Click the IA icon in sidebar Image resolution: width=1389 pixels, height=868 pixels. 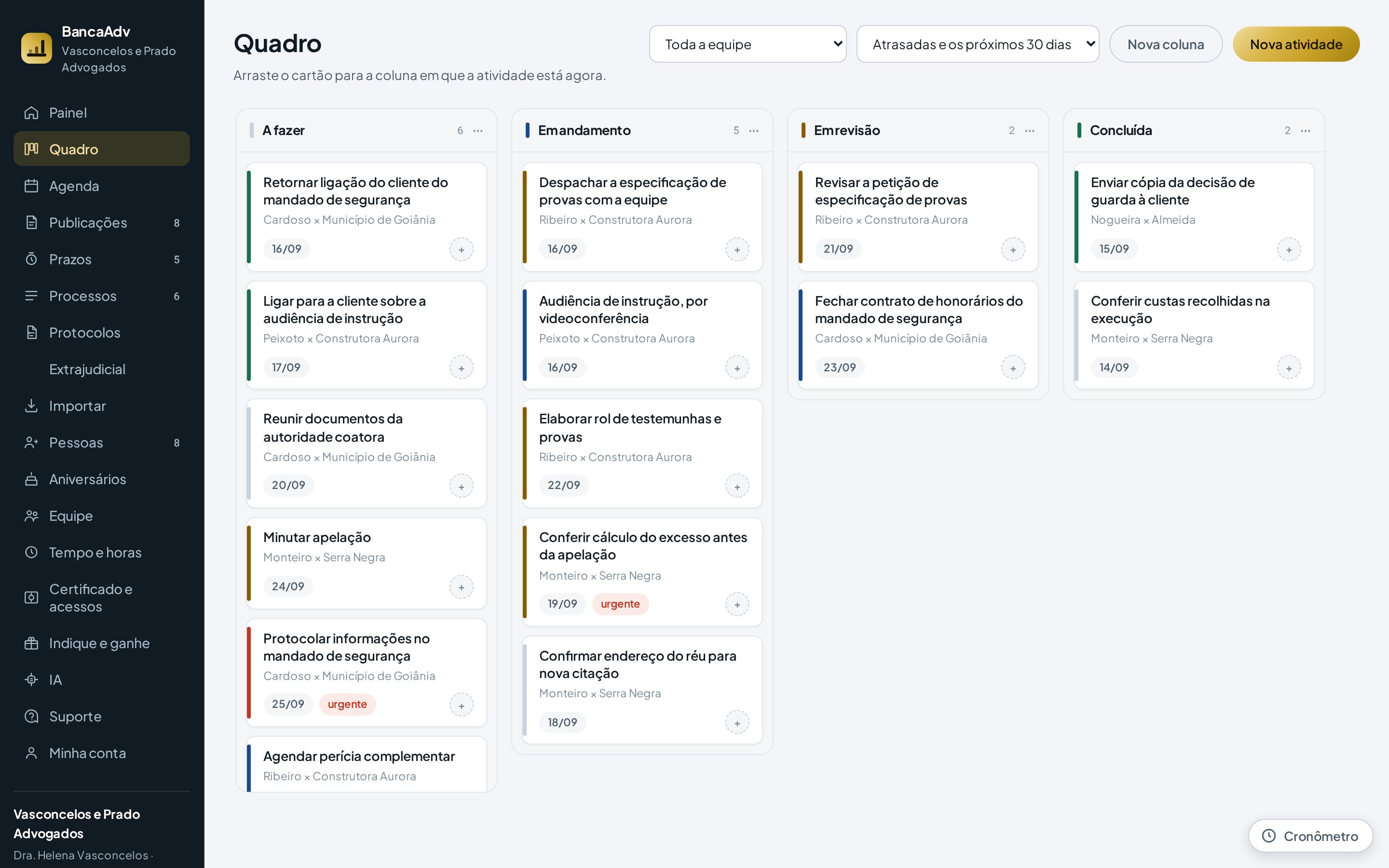pos(31,680)
